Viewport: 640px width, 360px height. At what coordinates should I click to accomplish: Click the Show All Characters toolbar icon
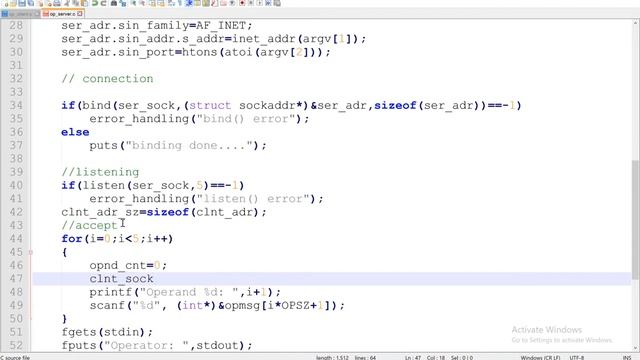point(180,3)
